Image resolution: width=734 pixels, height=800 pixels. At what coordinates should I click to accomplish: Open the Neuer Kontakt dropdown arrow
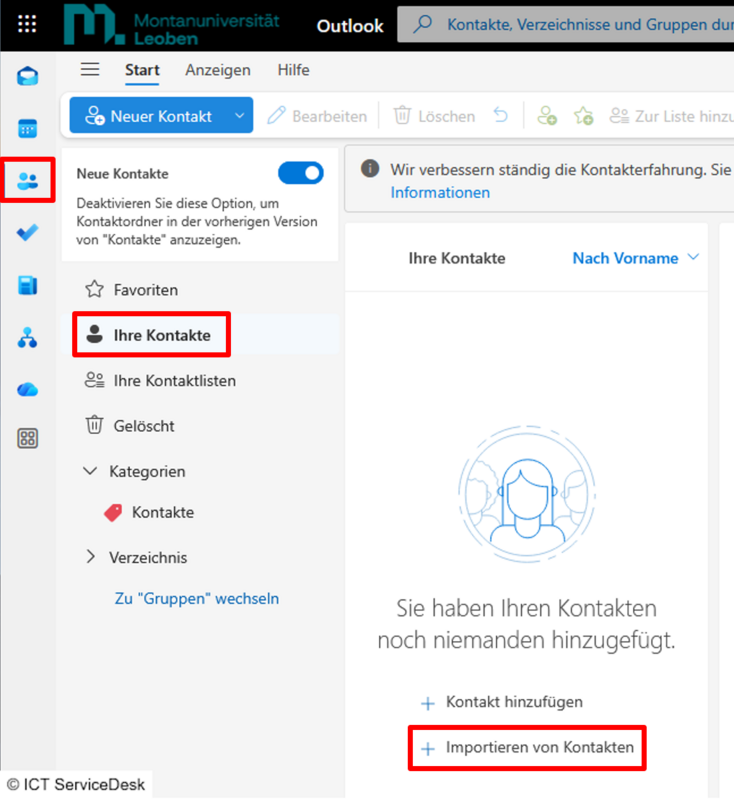(x=240, y=116)
